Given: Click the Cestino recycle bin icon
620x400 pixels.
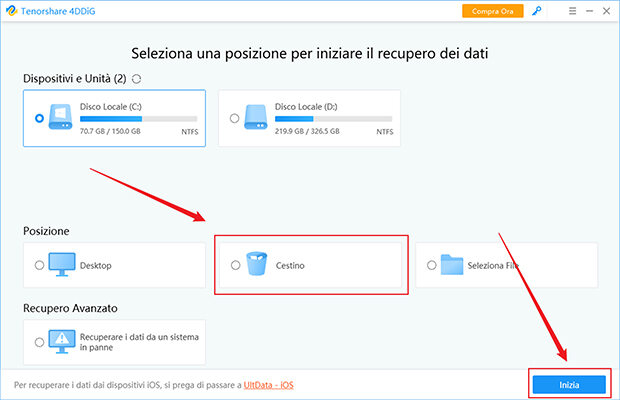Looking at the screenshot, I should tap(257, 264).
